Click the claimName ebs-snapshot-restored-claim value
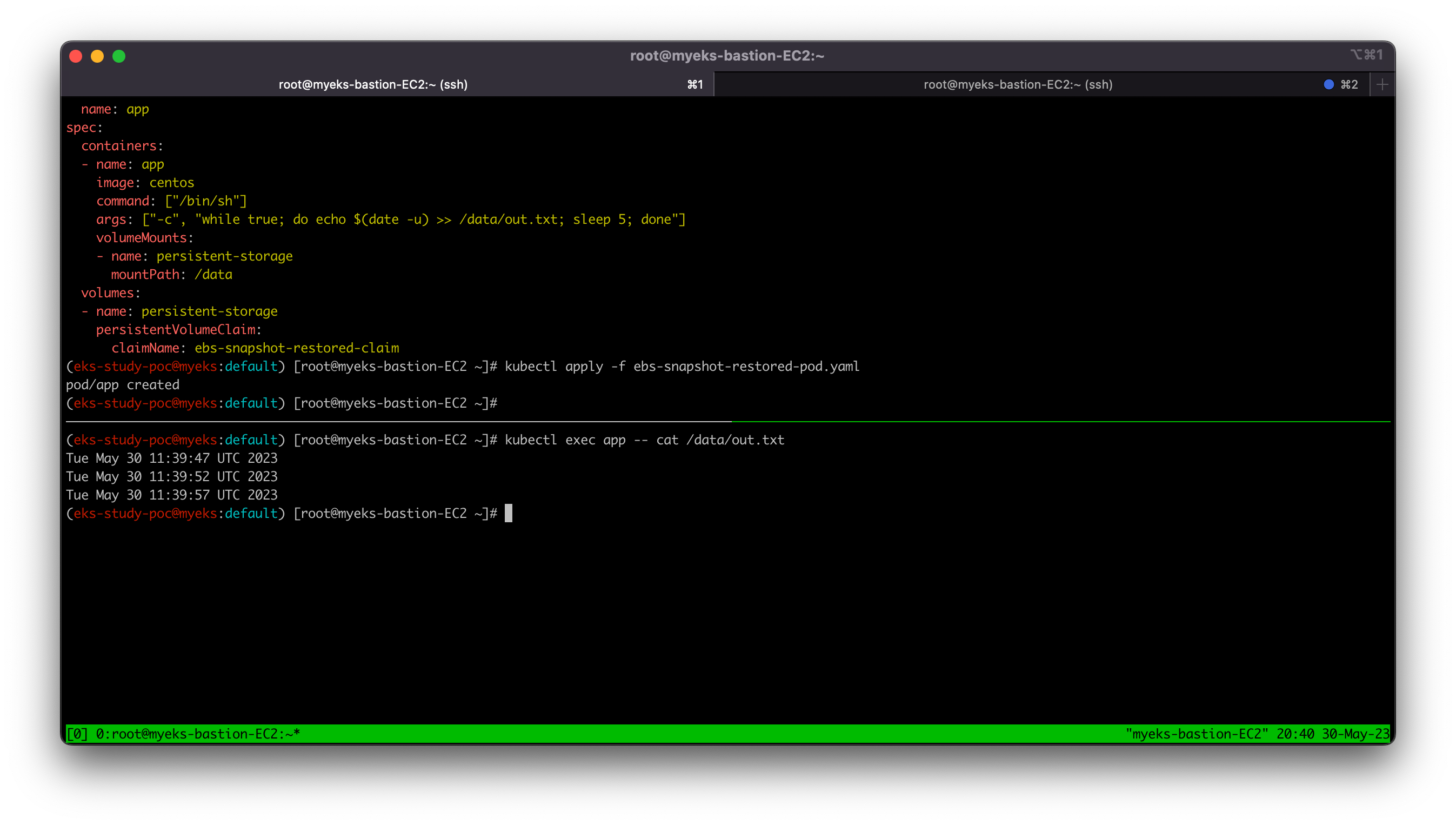The height and width of the screenshot is (825, 1456). [296, 348]
